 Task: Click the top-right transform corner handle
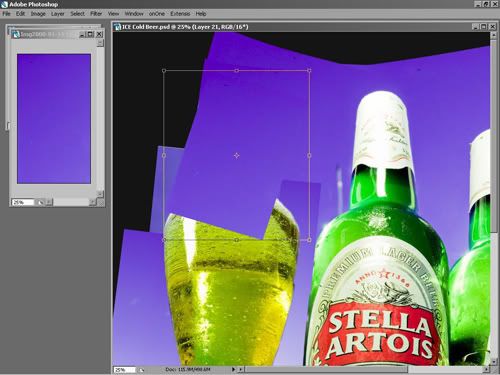(x=309, y=71)
